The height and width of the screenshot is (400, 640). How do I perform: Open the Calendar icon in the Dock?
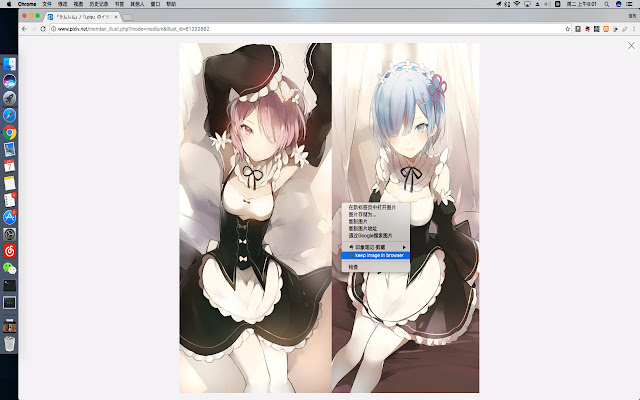[x=9, y=166]
